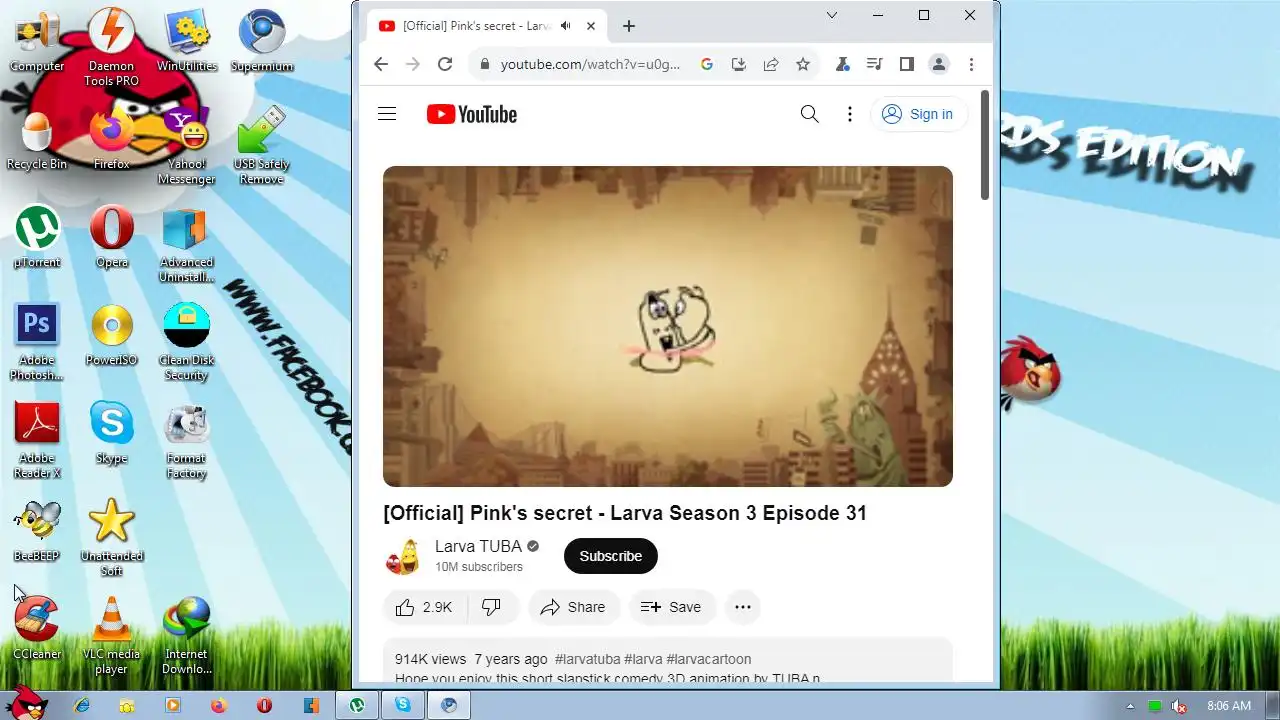Image resolution: width=1280 pixels, height=720 pixels.
Task: Save the video to a playlist
Action: 671,607
